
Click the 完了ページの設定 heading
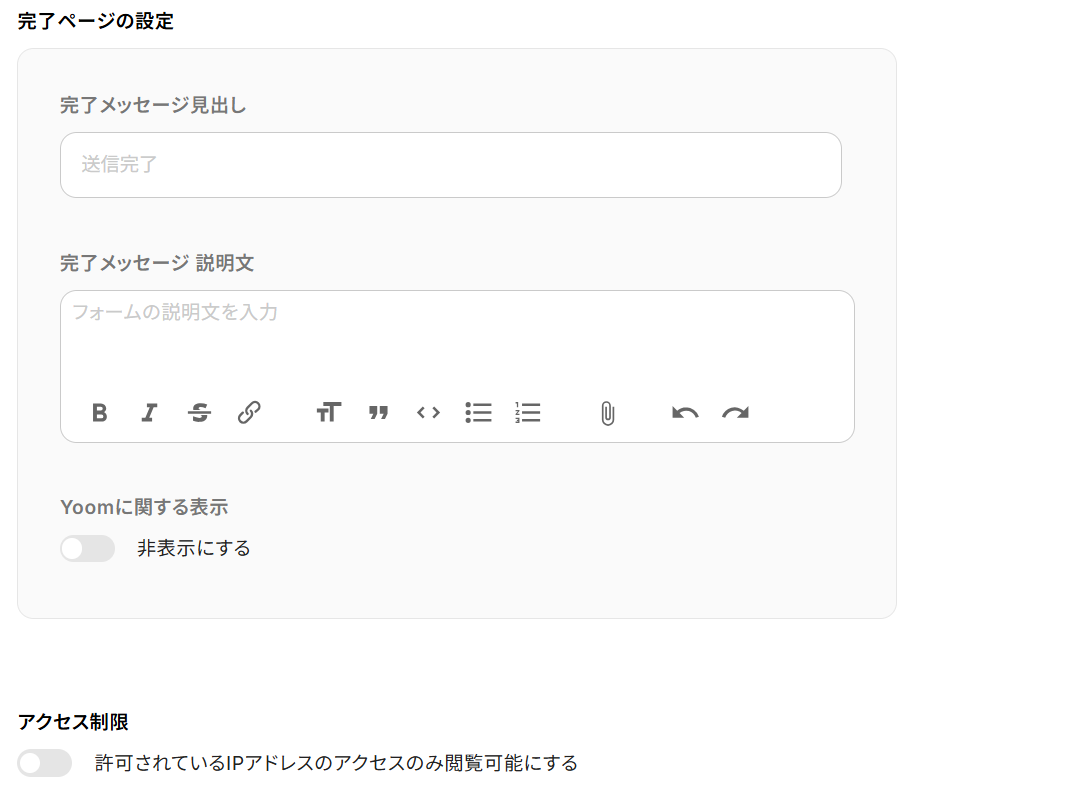pyautogui.click(x=95, y=21)
